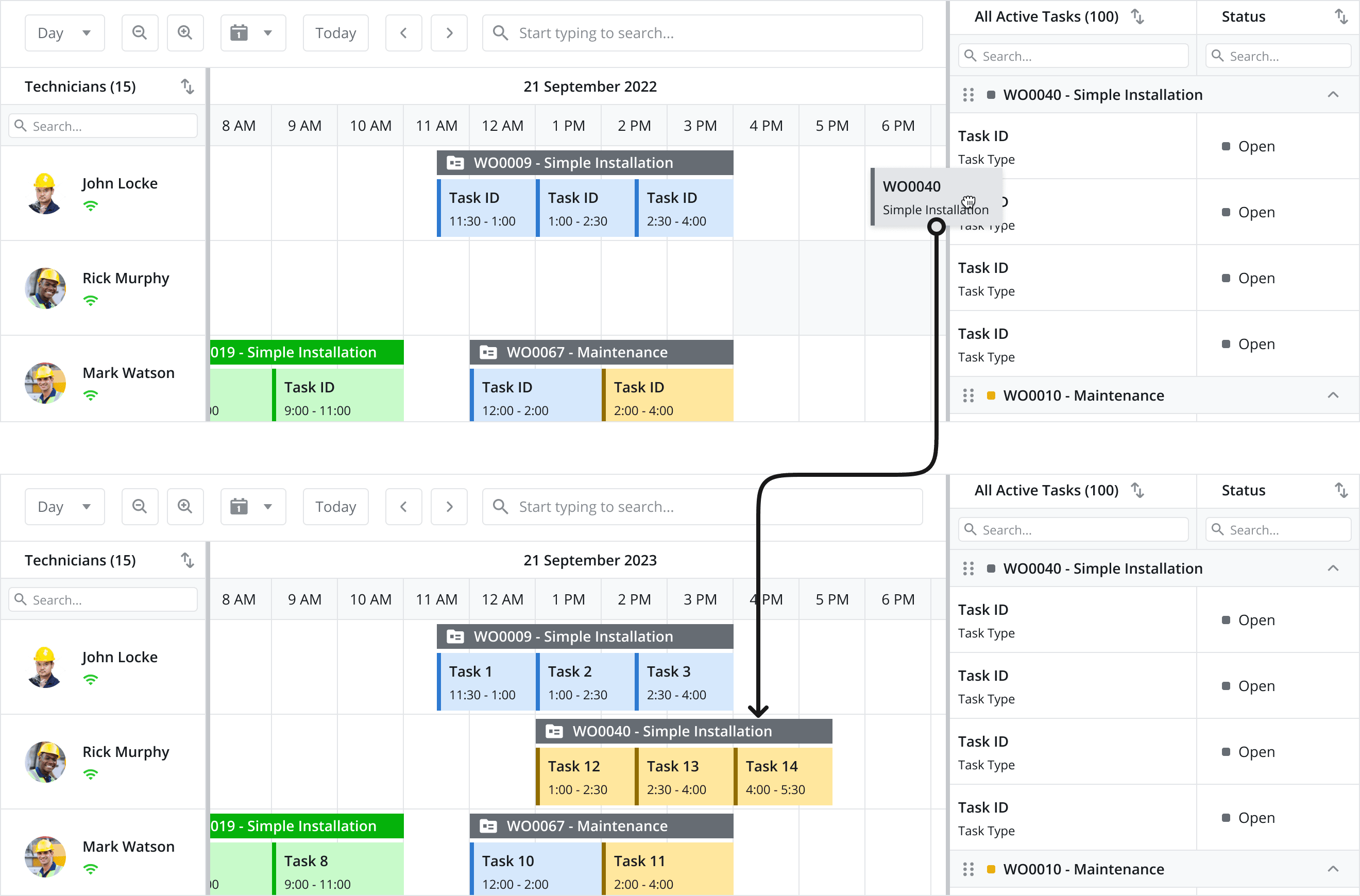This screenshot has height=896, width=1360.
Task: Select Task 14 block for Rick Murphy
Action: coord(783,777)
